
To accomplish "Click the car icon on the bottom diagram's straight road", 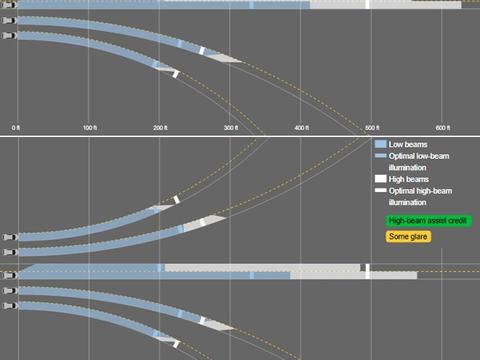I will click(9, 275).
